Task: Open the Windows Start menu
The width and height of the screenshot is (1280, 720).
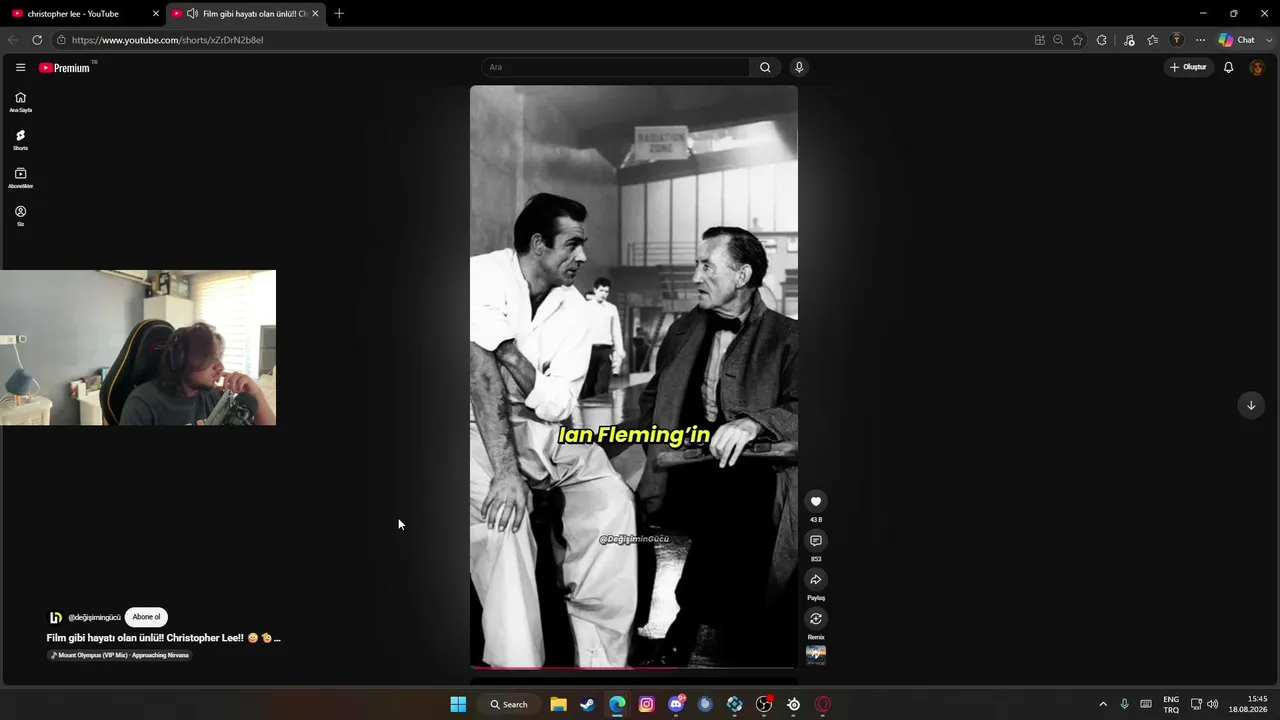Action: 458,704
